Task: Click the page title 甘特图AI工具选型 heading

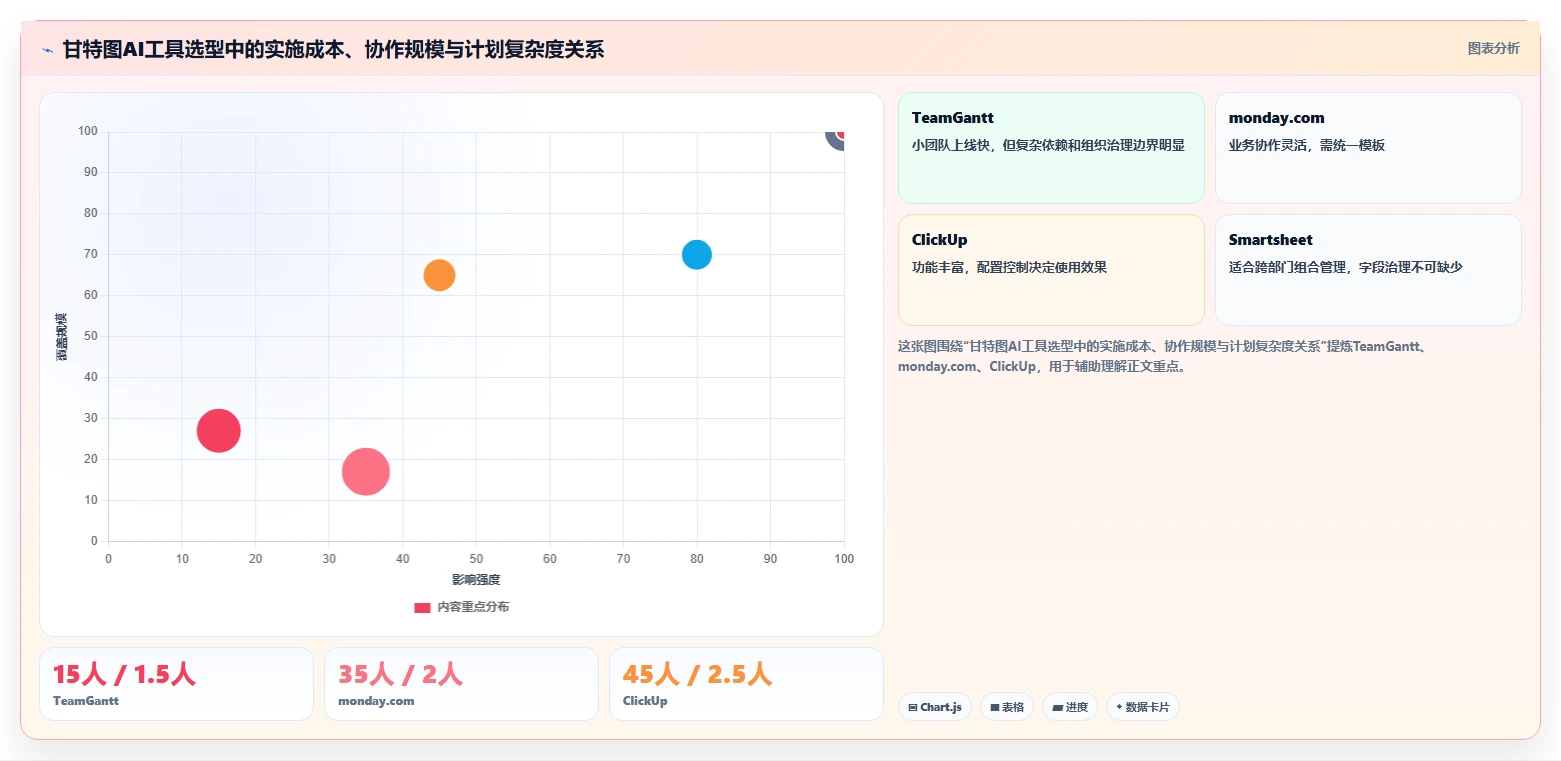Action: 333,49
